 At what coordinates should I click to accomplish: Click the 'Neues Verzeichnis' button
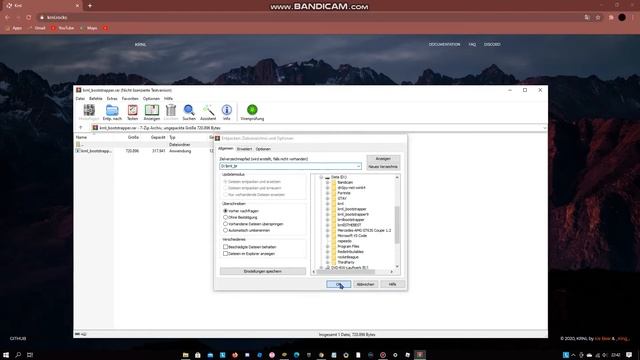(383, 167)
